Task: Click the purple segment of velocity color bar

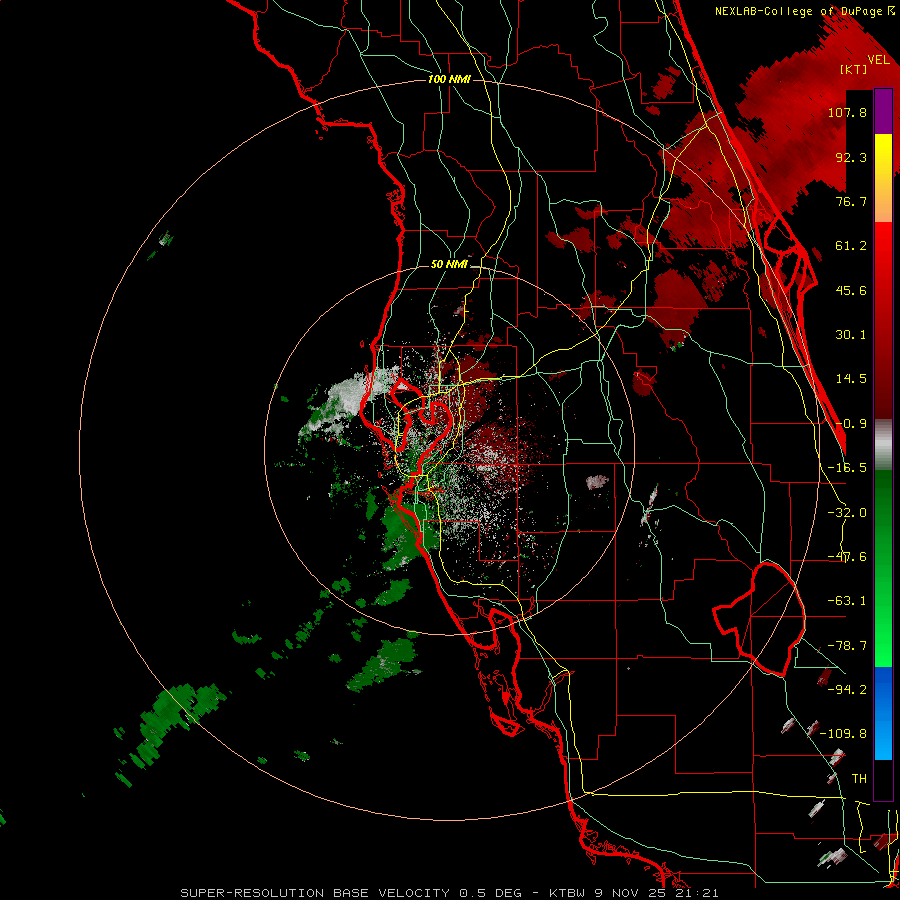Action: pos(883,111)
